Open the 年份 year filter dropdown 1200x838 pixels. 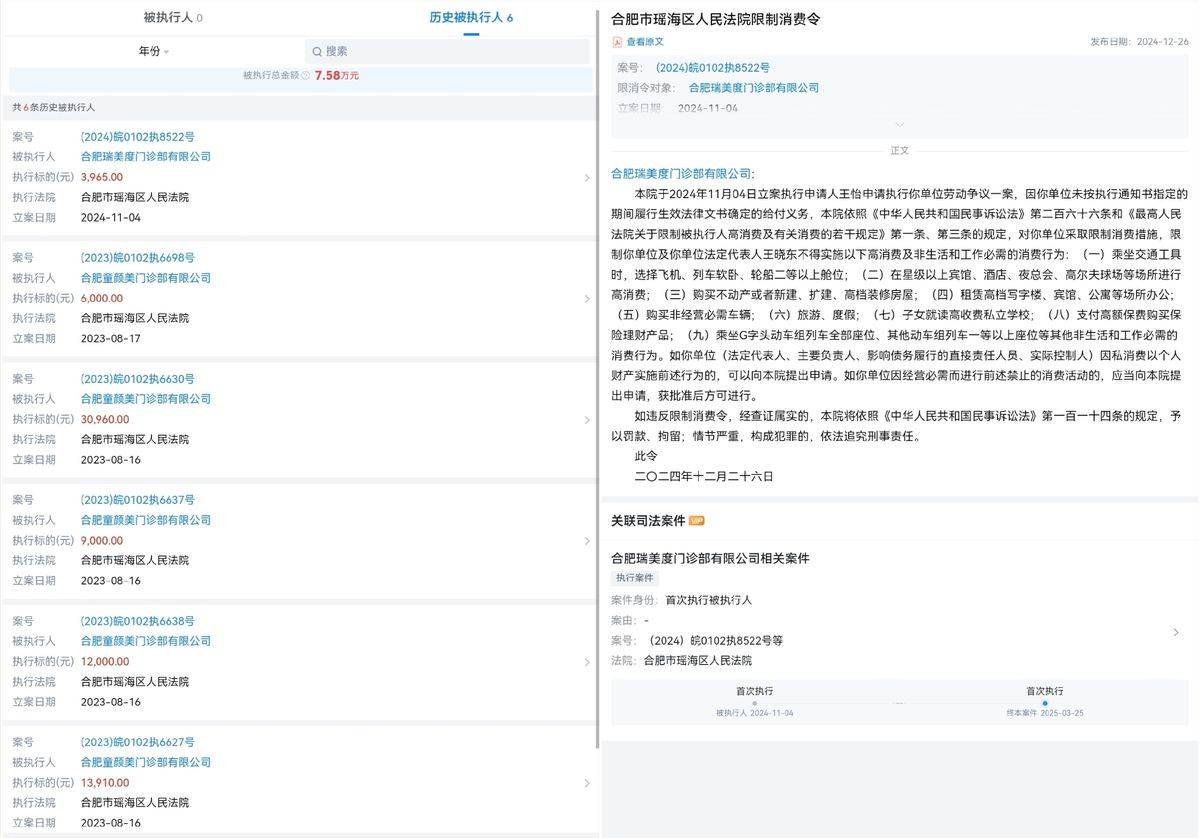(x=153, y=51)
